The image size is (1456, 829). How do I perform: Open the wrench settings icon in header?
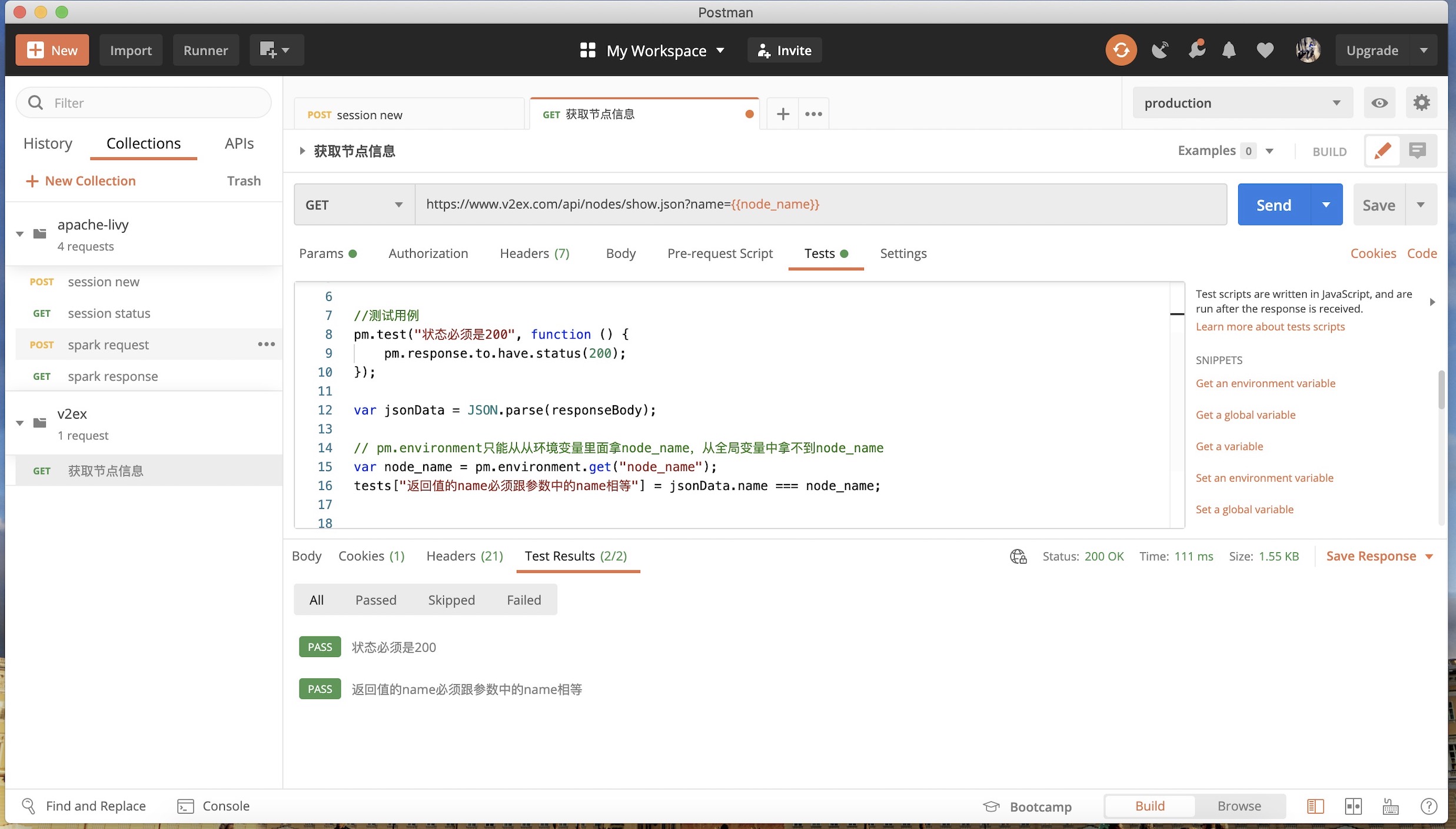(x=1196, y=49)
